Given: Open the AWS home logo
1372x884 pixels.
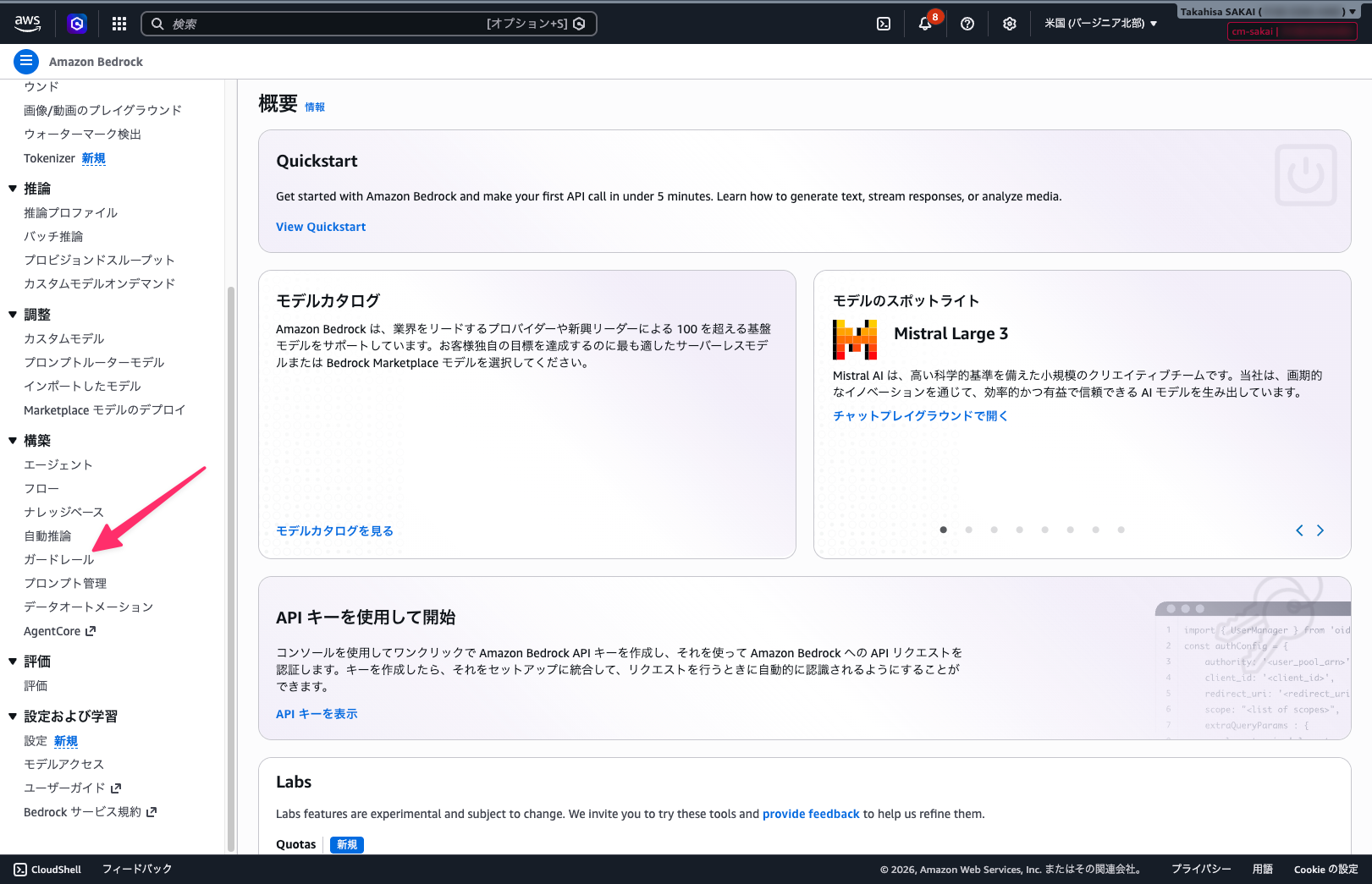Looking at the screenshot, I should point(27,23).
